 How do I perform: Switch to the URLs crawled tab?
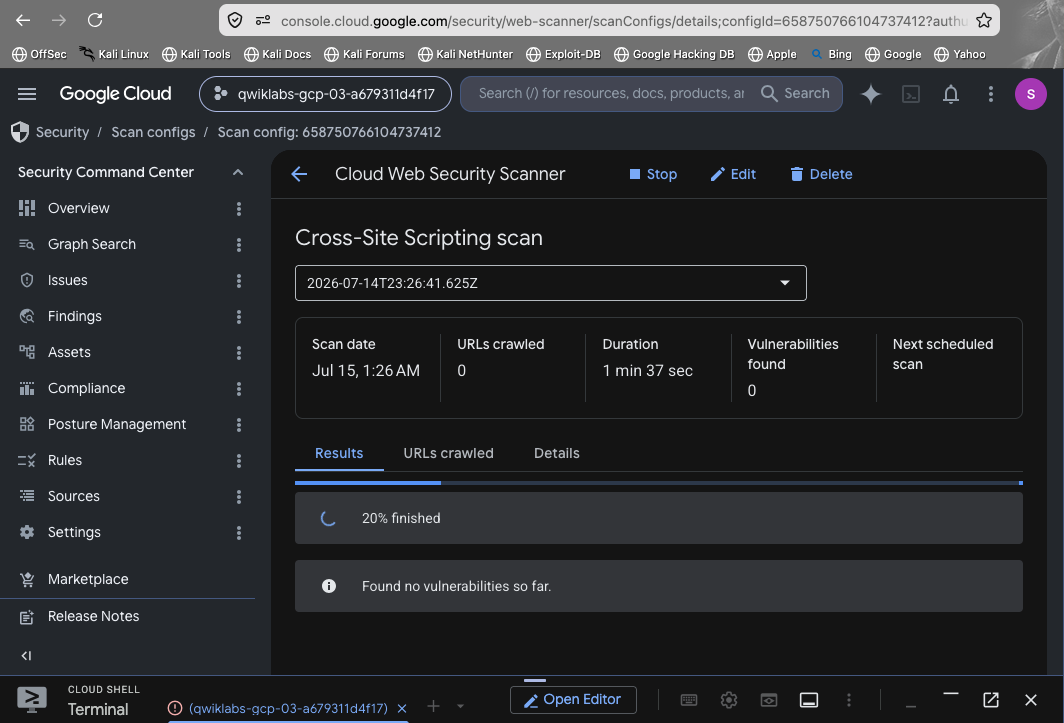pyautogui.click(x=449, y=453)
